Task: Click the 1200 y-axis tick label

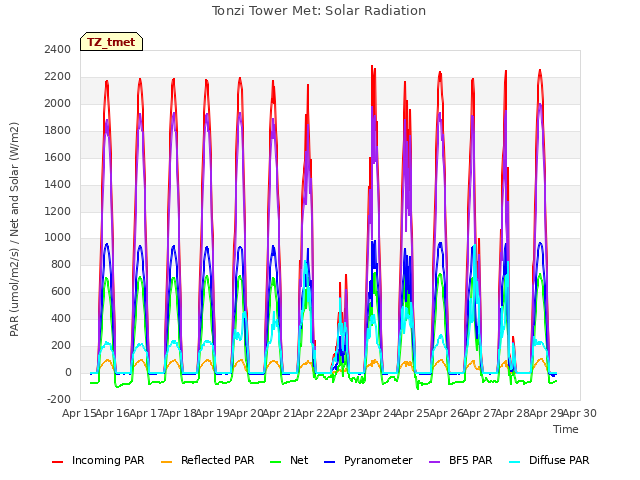Action: click(58, 211)
